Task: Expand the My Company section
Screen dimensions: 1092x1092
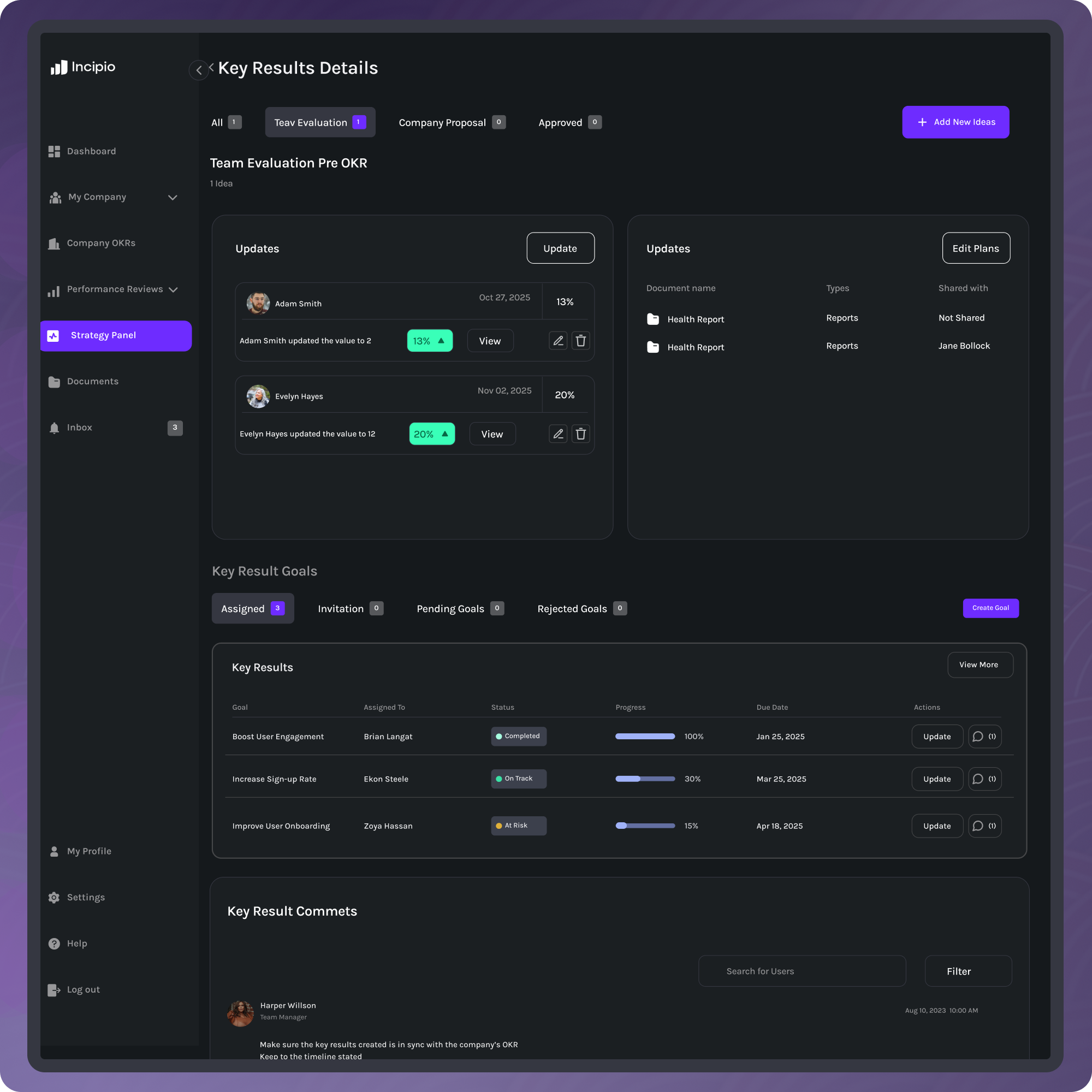Action: (x=174, y=197)
